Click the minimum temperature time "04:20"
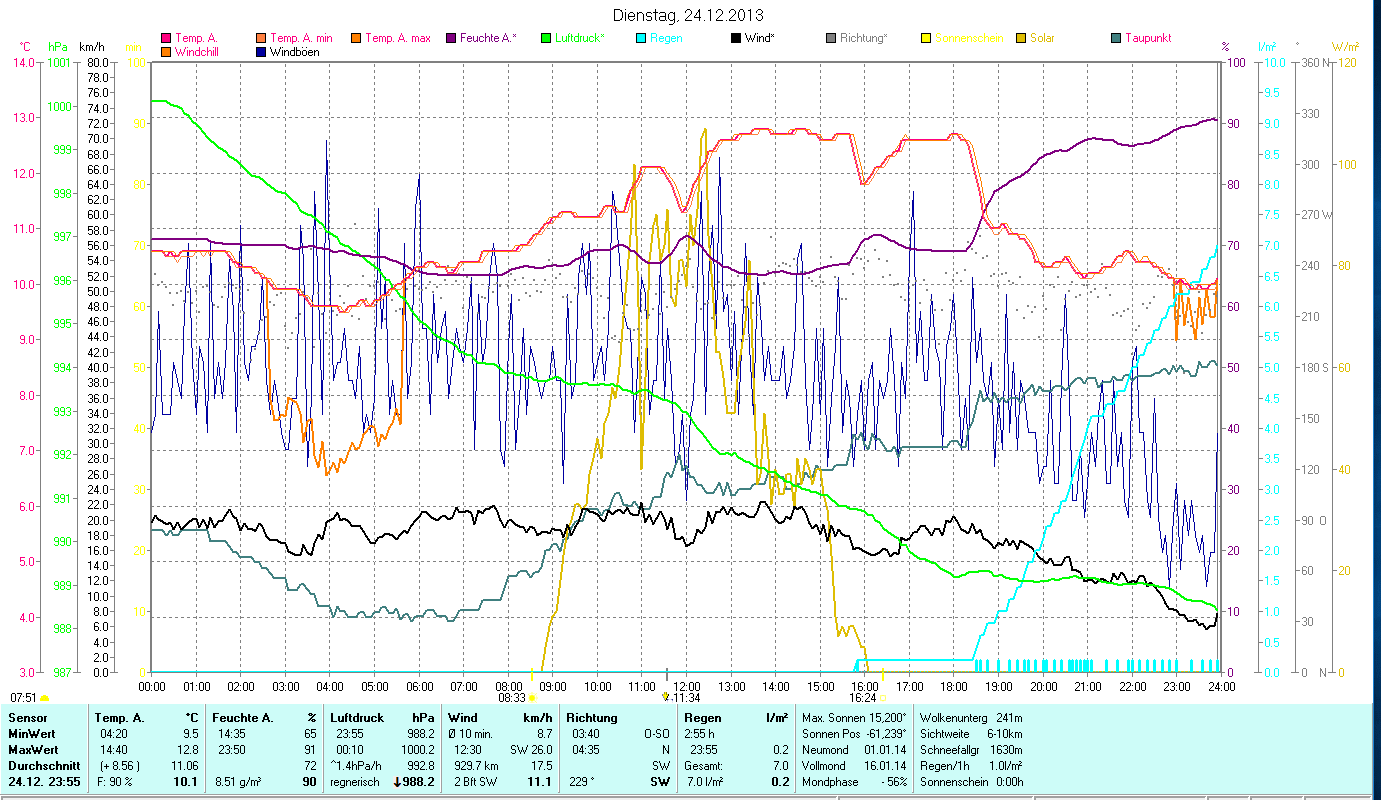1381x800 pixels. tap(113, 734)
